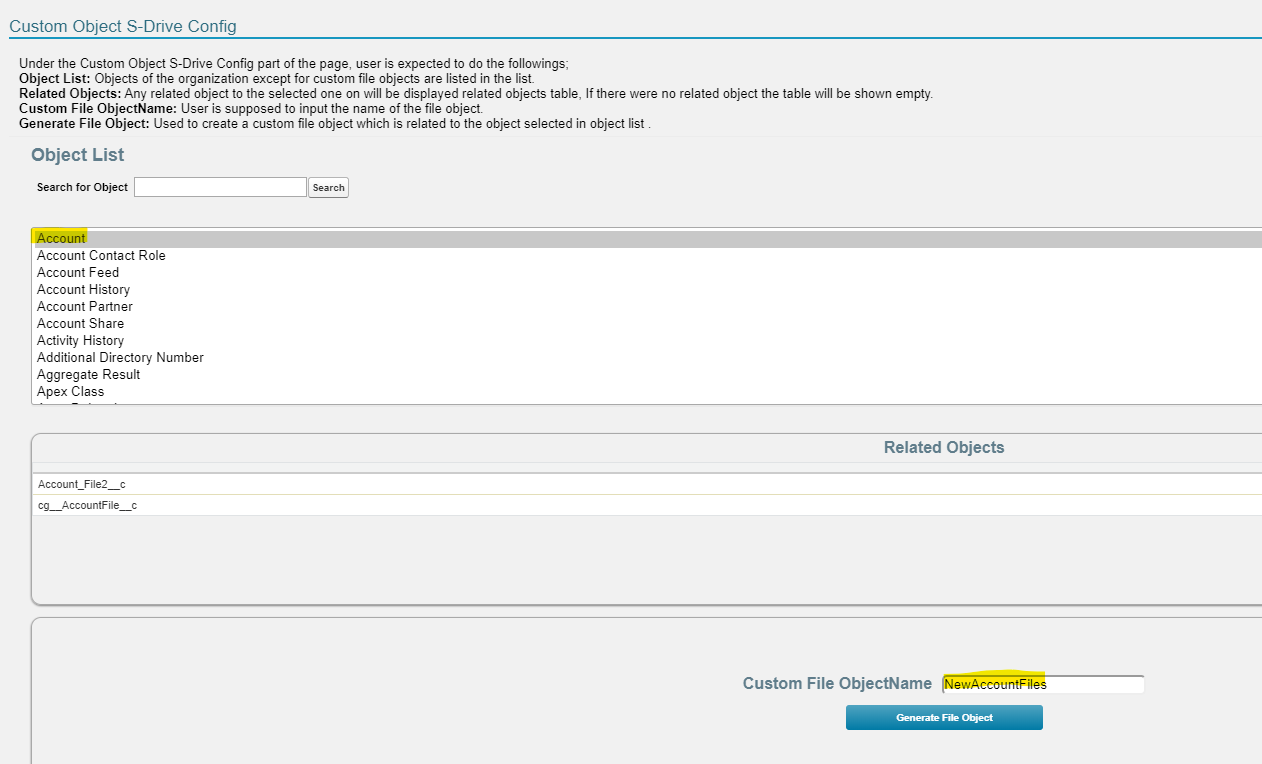Click the Custom File ObjectName label
The image size is (1262, 764).
coord(837,684)
